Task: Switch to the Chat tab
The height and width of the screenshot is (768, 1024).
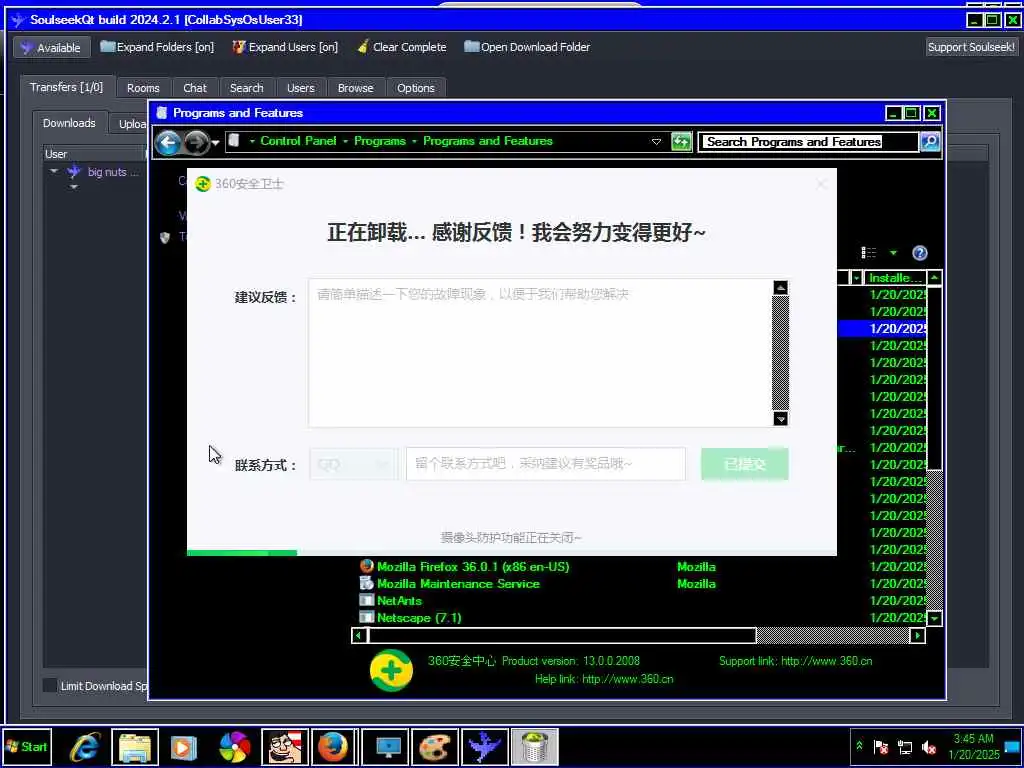Action: point(195,88)
